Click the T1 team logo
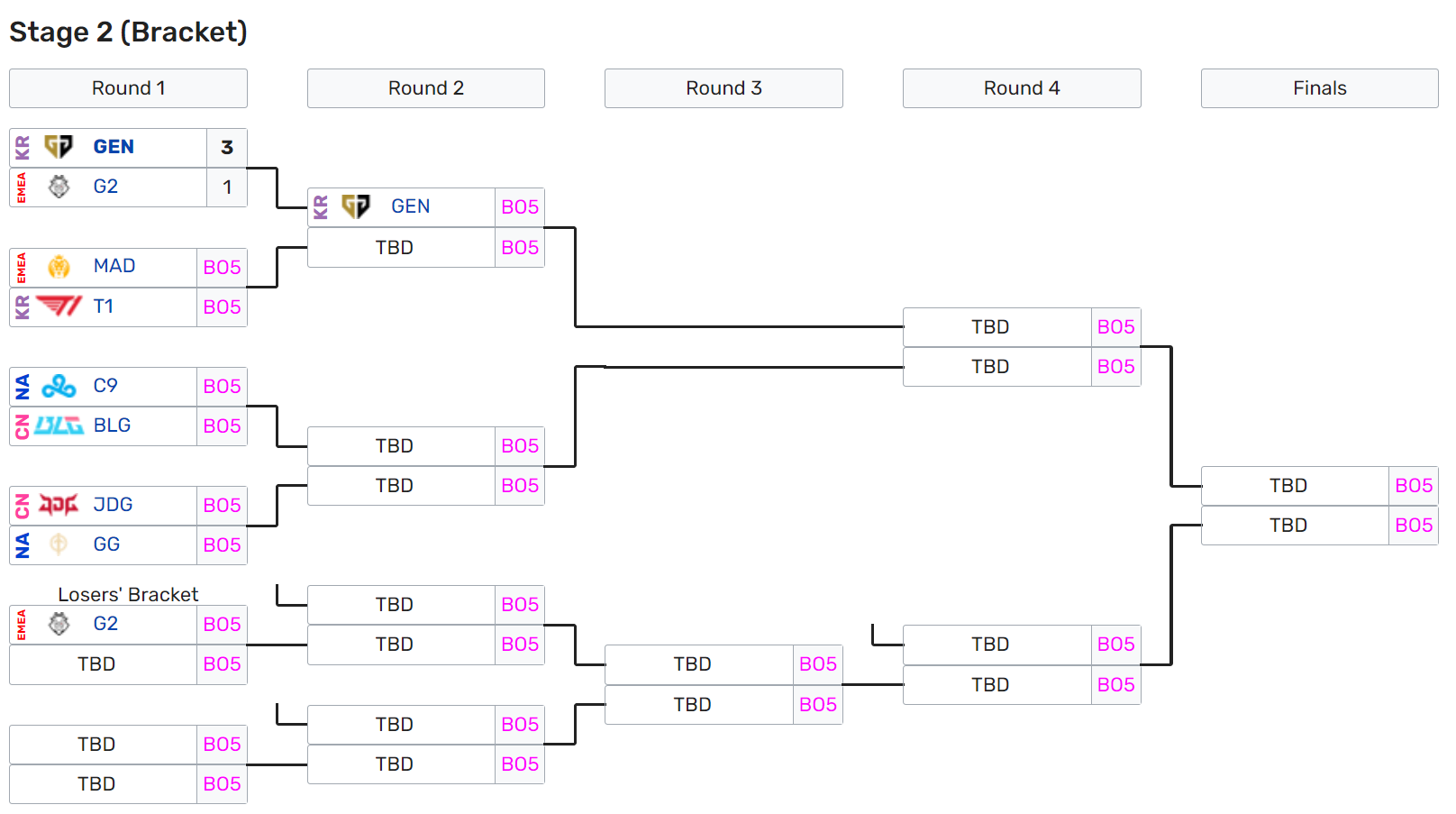The height and width of the screenshot is (814, 1456). point(59,306)
